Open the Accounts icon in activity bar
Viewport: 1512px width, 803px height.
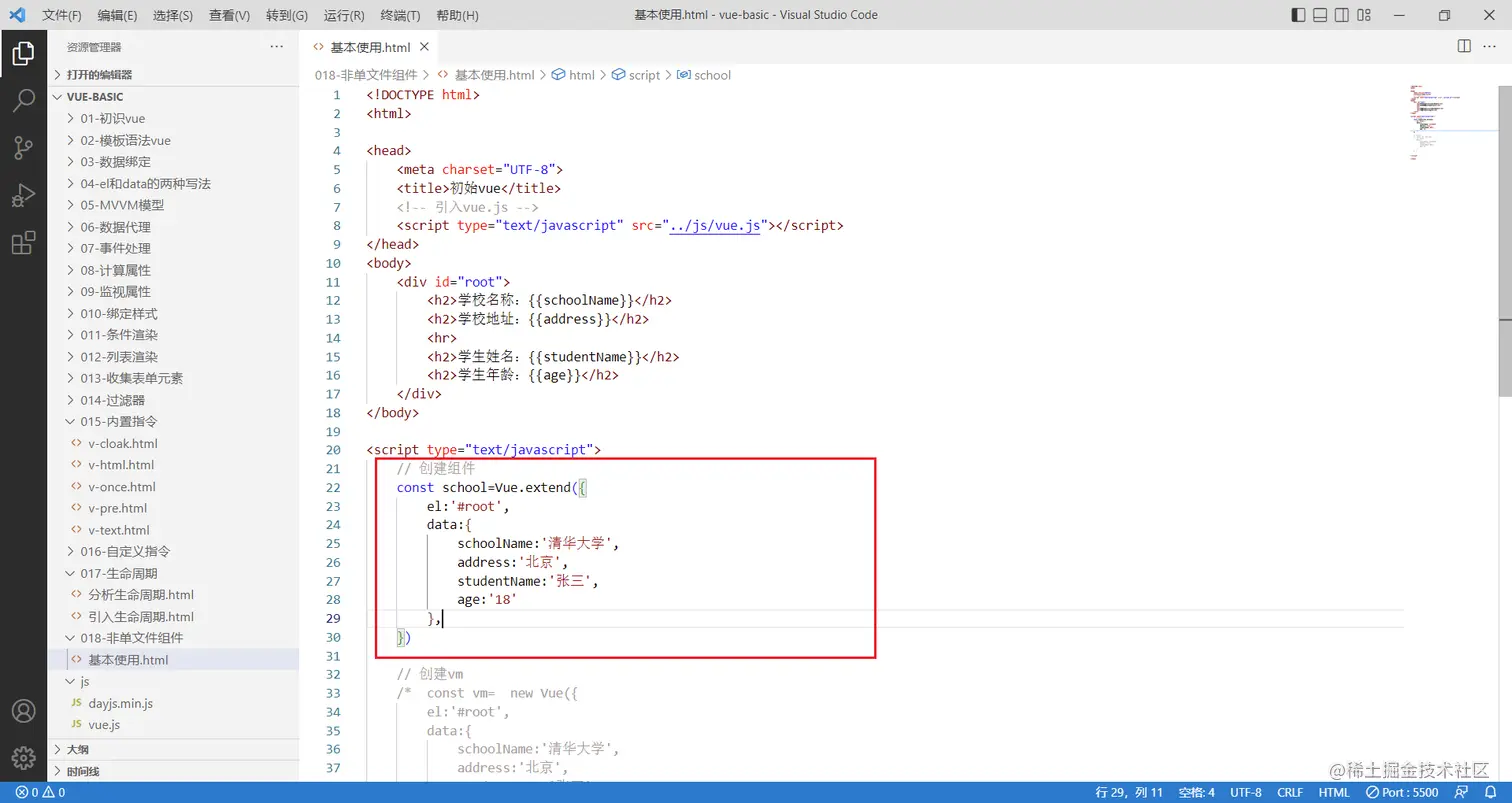click(x=23, y=711)
